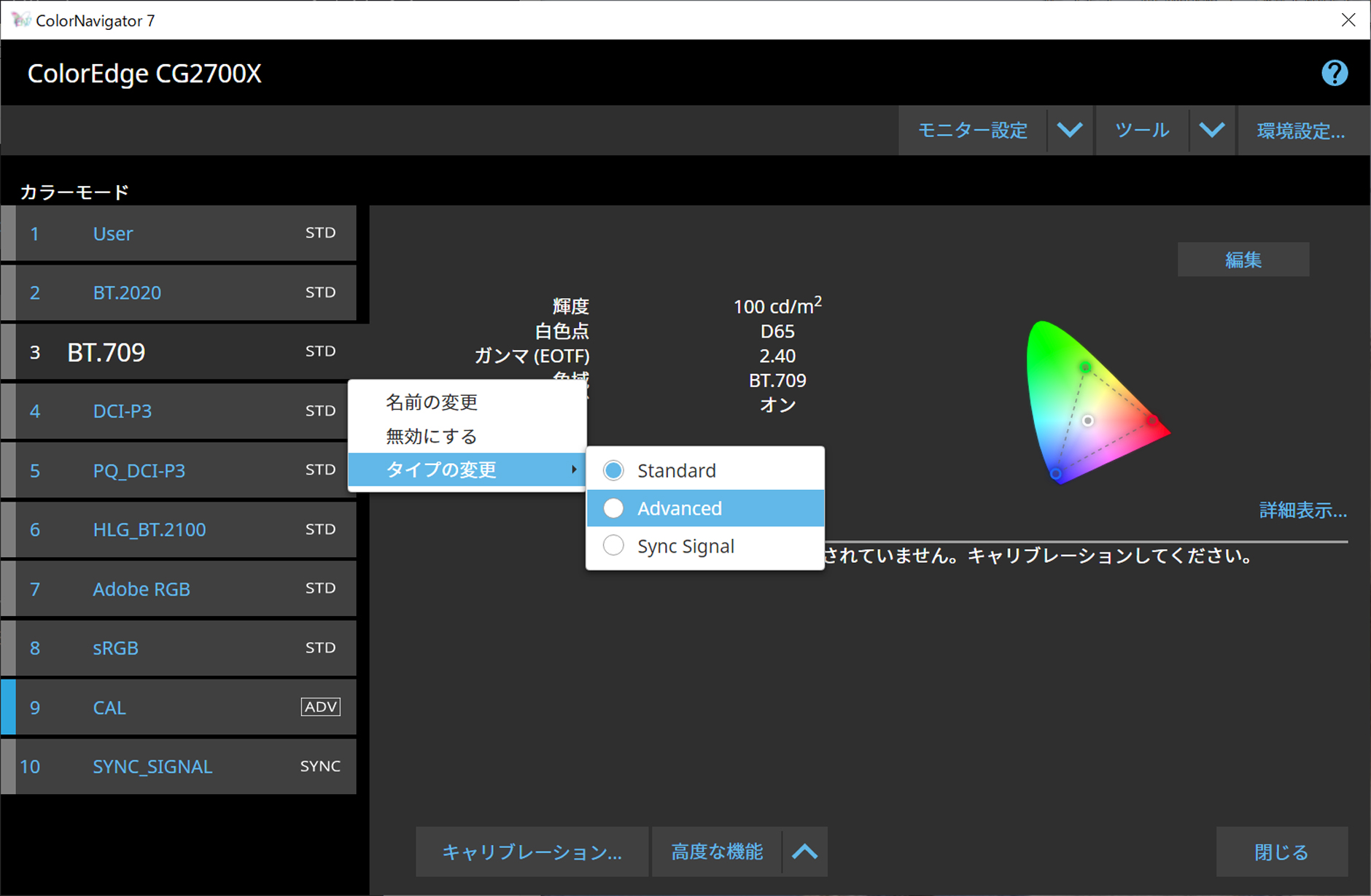Click the BT.709 gamut value text
Viewport: 1371px width, 896px height.
pyautogui.click(x=777, y=381)
